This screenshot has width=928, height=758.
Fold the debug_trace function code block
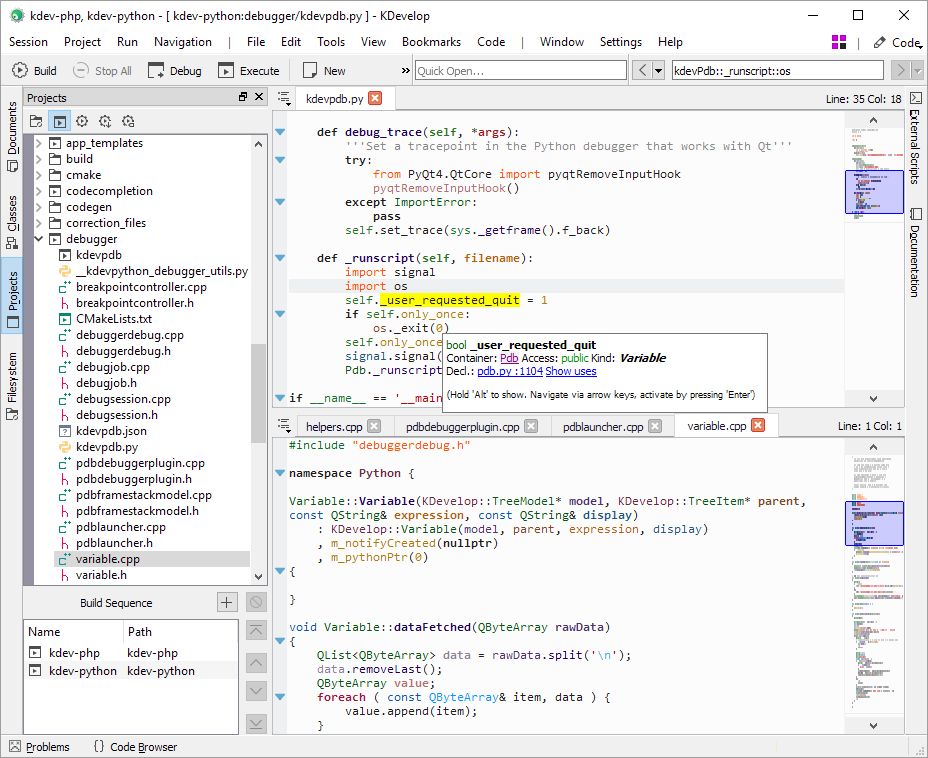point(280,132)
